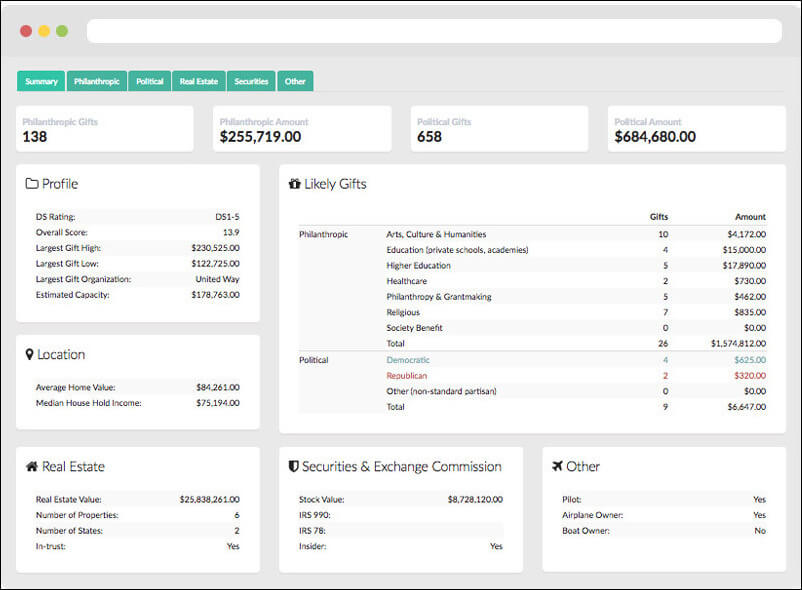Select the Political Gifts card showing 658
The height and width of the screenshot is (590, 802).
pos(497,127)
